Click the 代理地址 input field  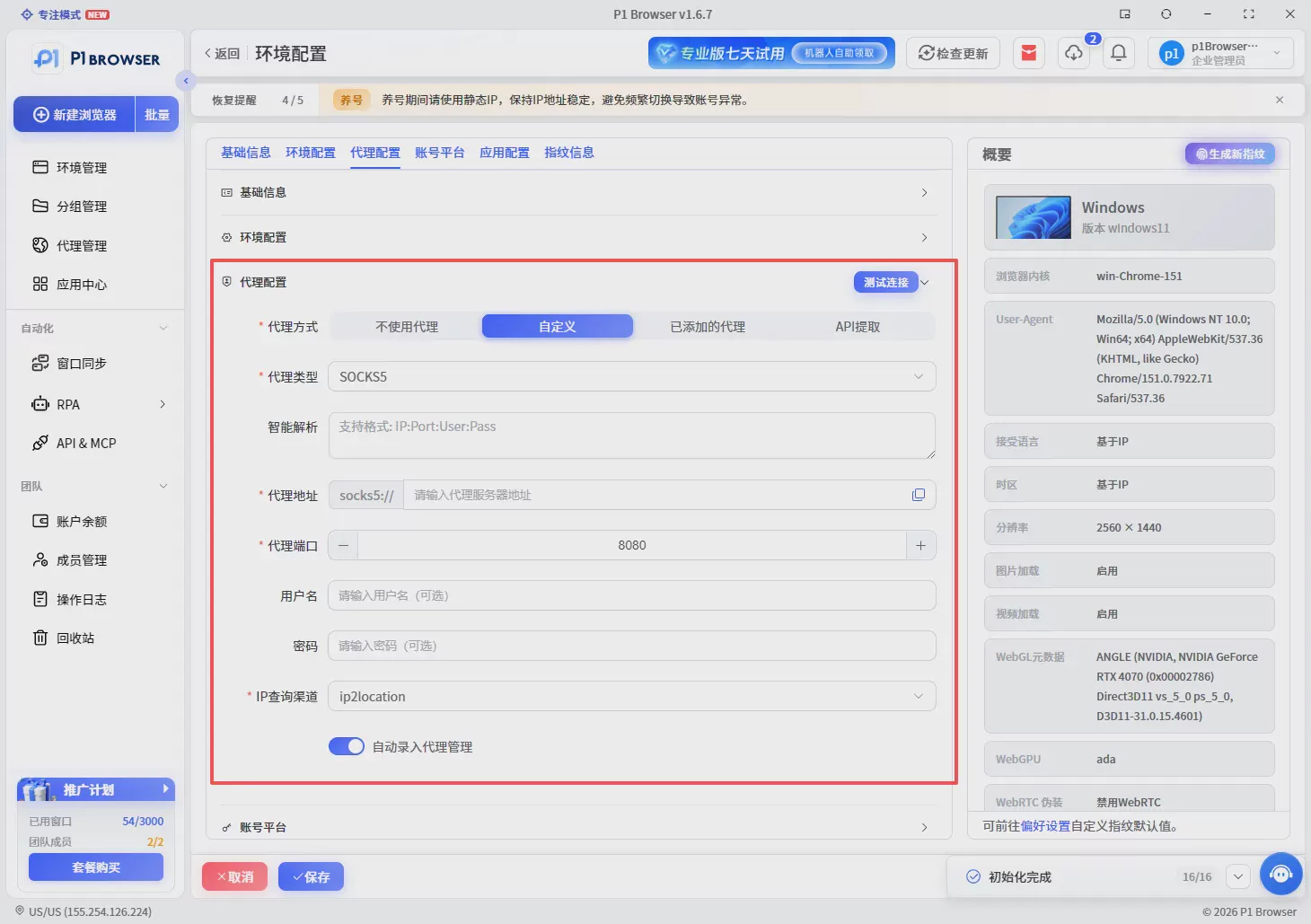click(x=655, y=495)
